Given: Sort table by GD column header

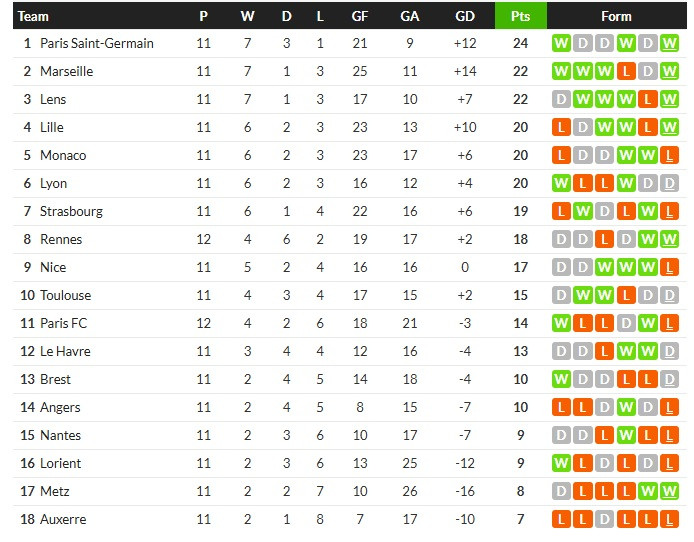Looking at the screenshot, I should pos(464,16).
